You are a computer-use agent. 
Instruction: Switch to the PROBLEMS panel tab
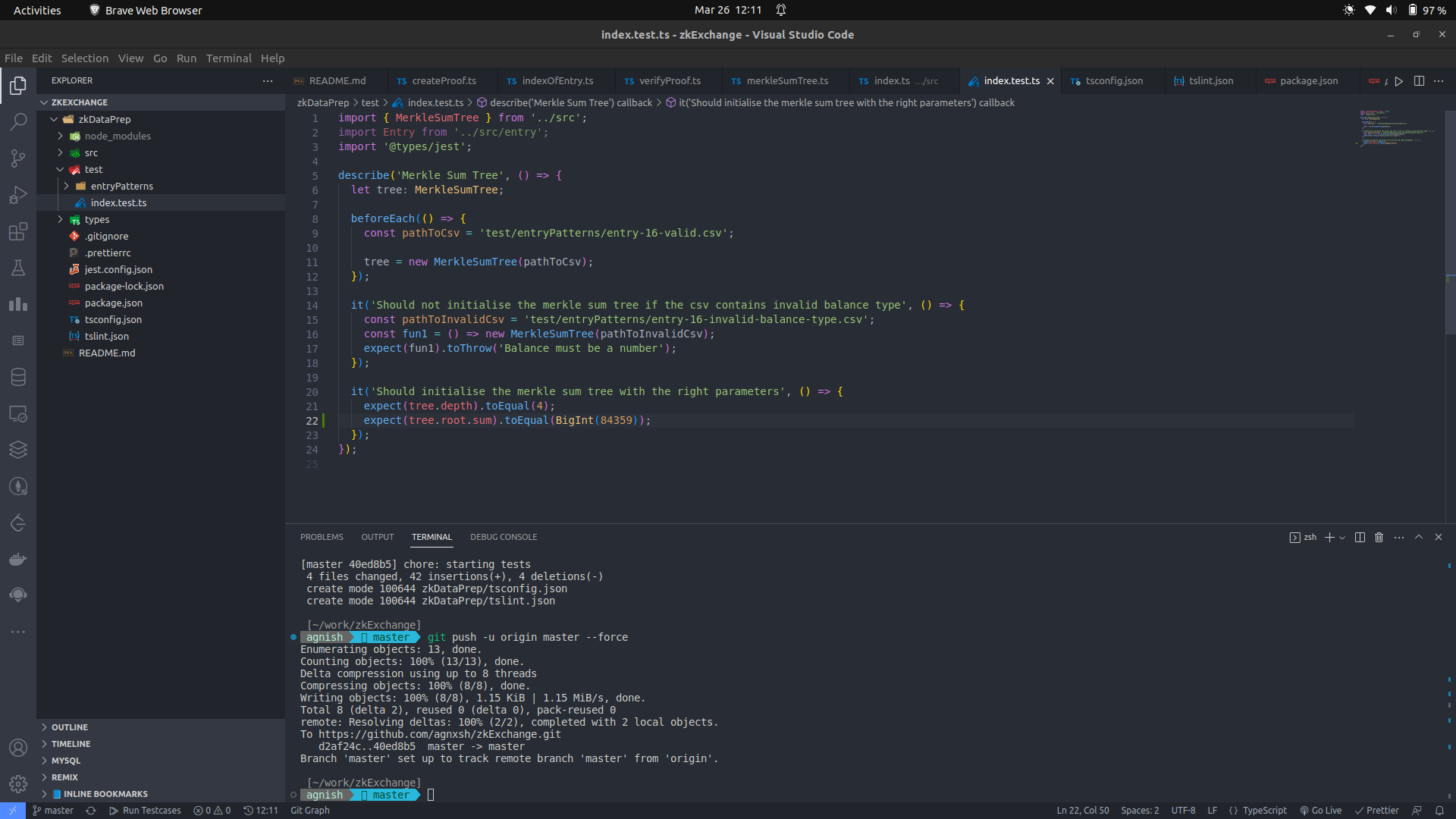click(322, 537)
